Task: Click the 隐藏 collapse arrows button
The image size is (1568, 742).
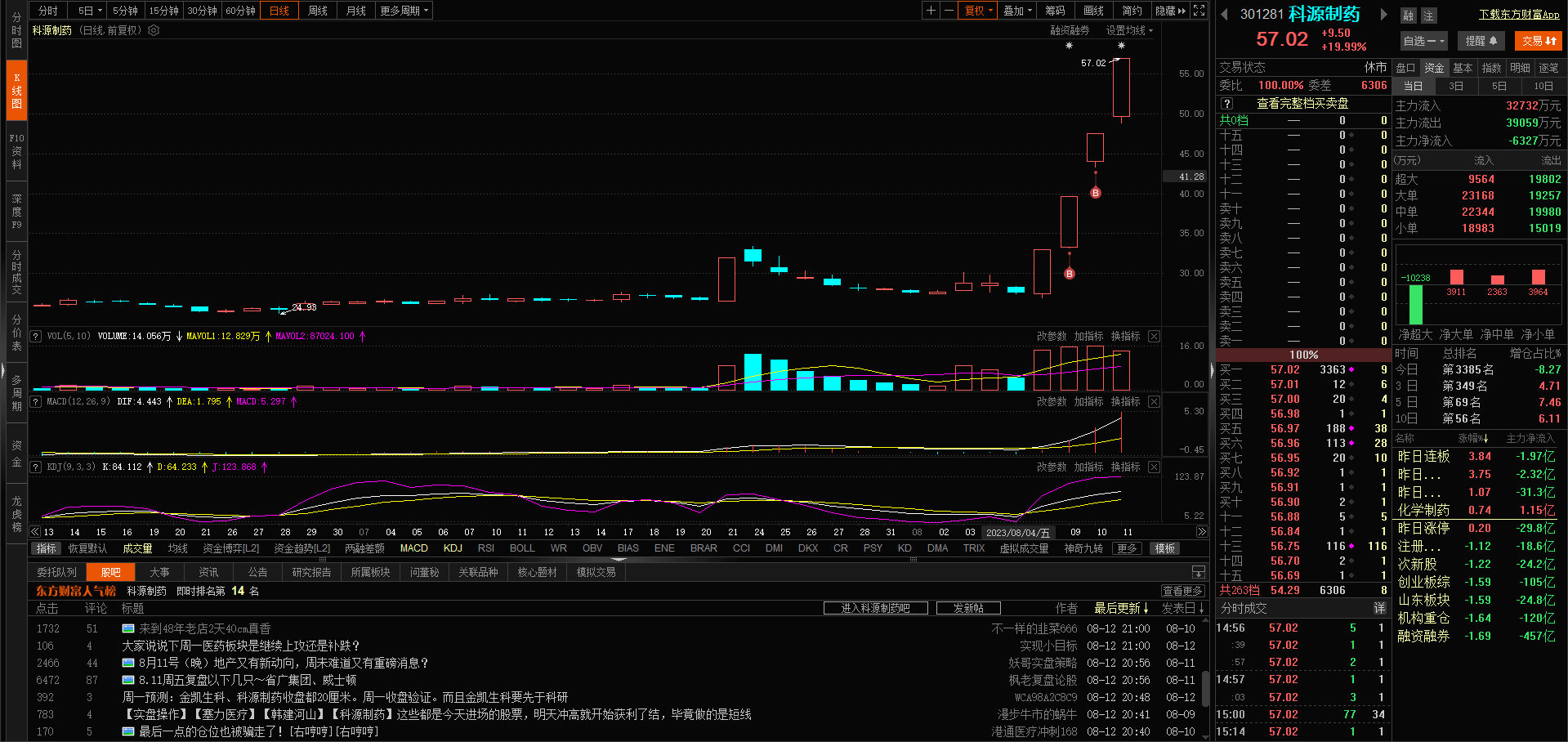Action: tap(1171, 11)
